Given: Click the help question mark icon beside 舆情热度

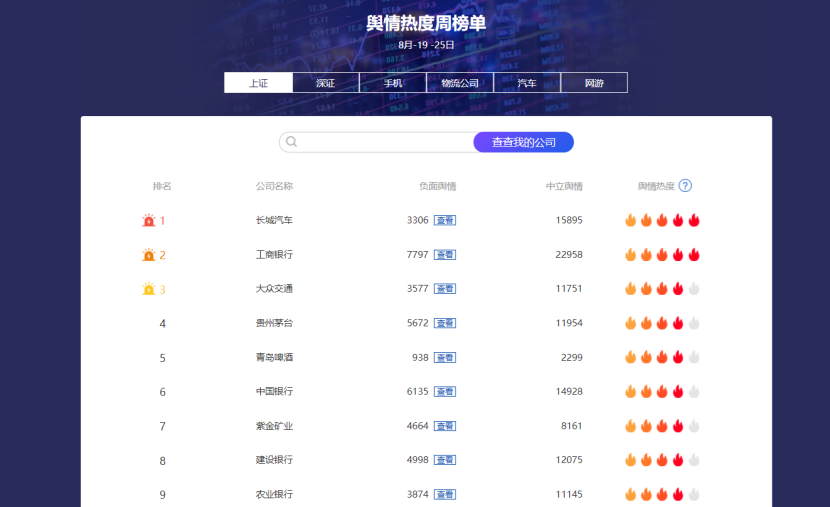Looking at the screenshot, I should (x=685, y=186).
